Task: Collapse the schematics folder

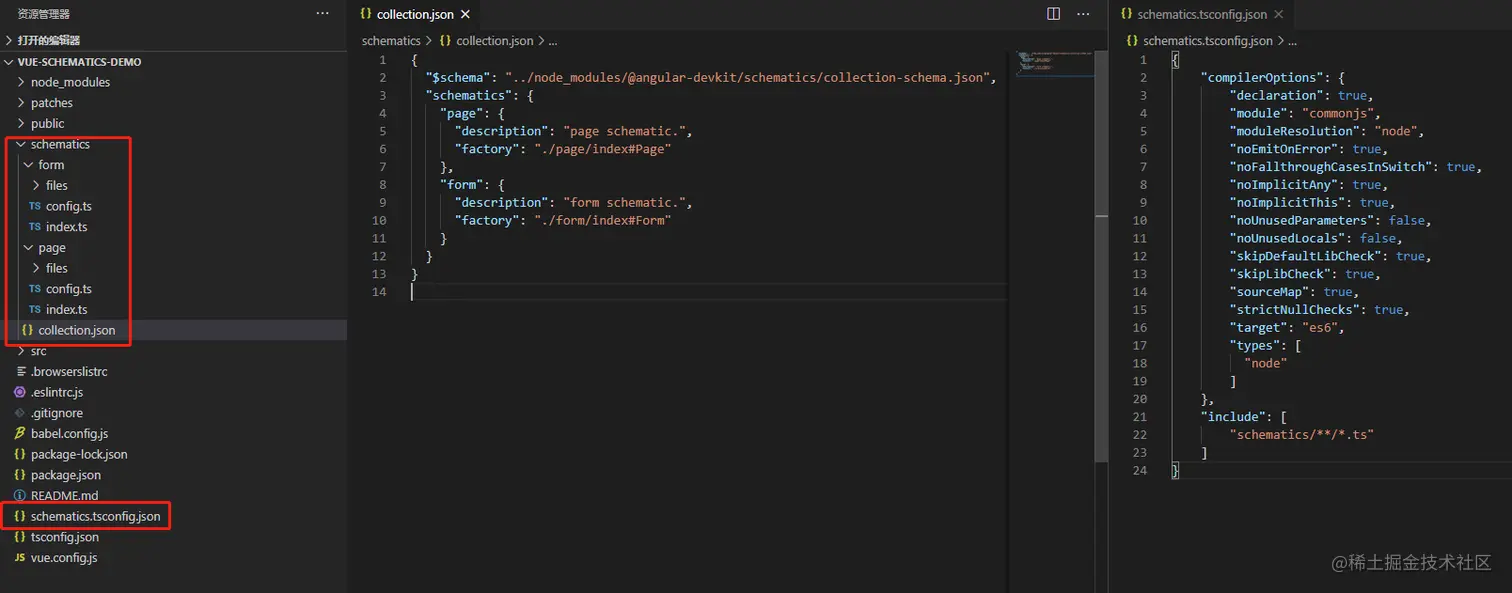Action: [x=60, y=144]
